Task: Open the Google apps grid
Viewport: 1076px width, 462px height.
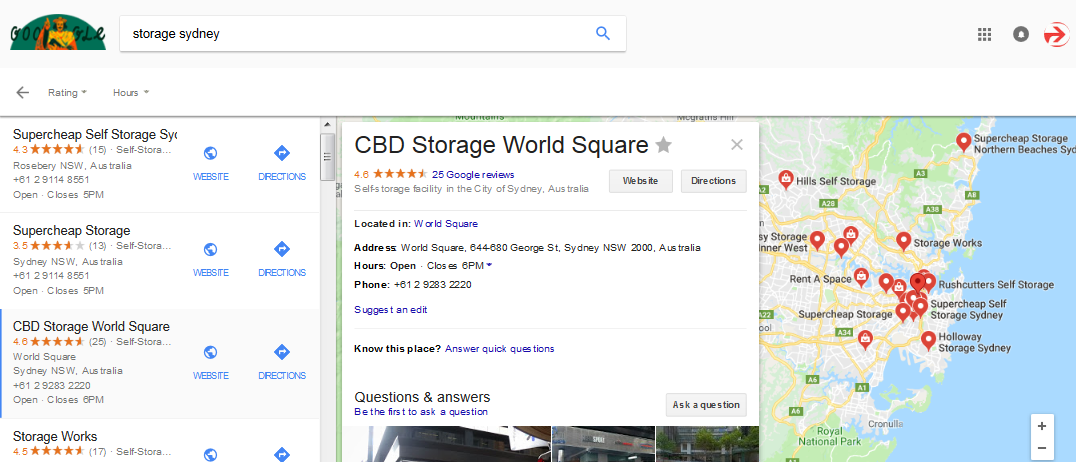Action: (985, 34)
